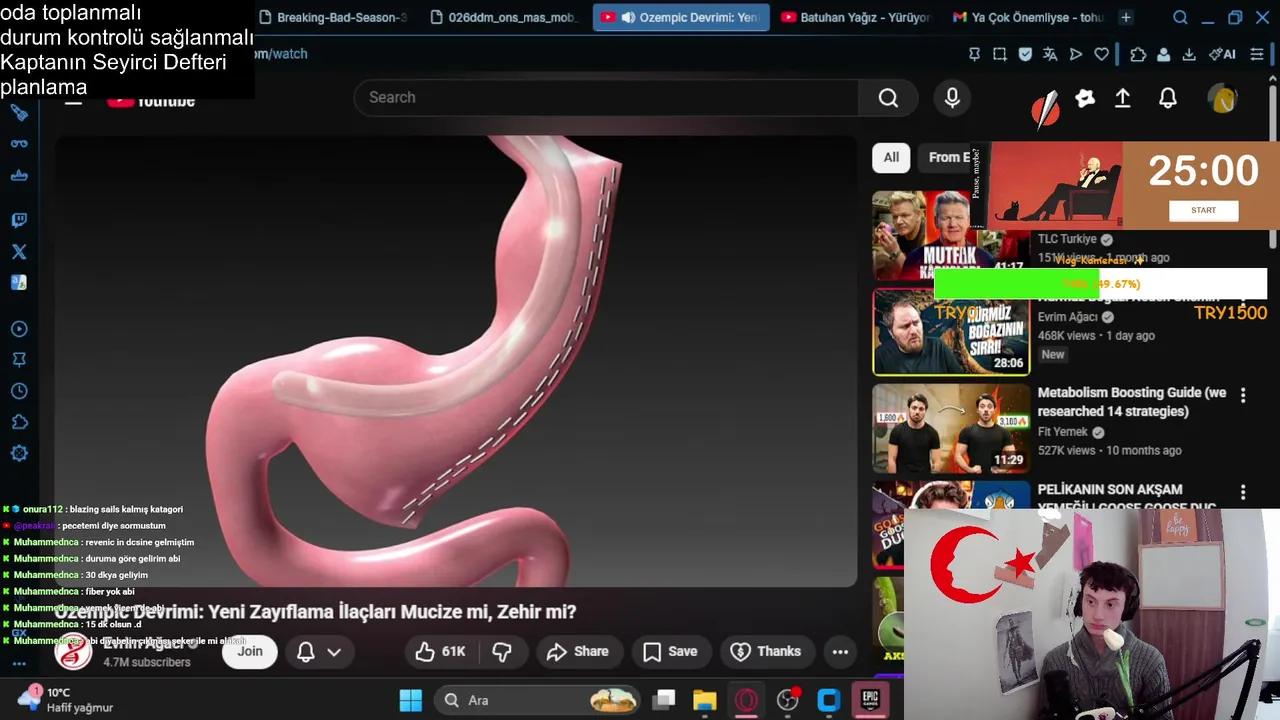Image resolution: width=1280 pixels, height=720 pixels.
Task: Open options menu for PELİKANIN SON AKŞAM video
Action: (1243, 492)
